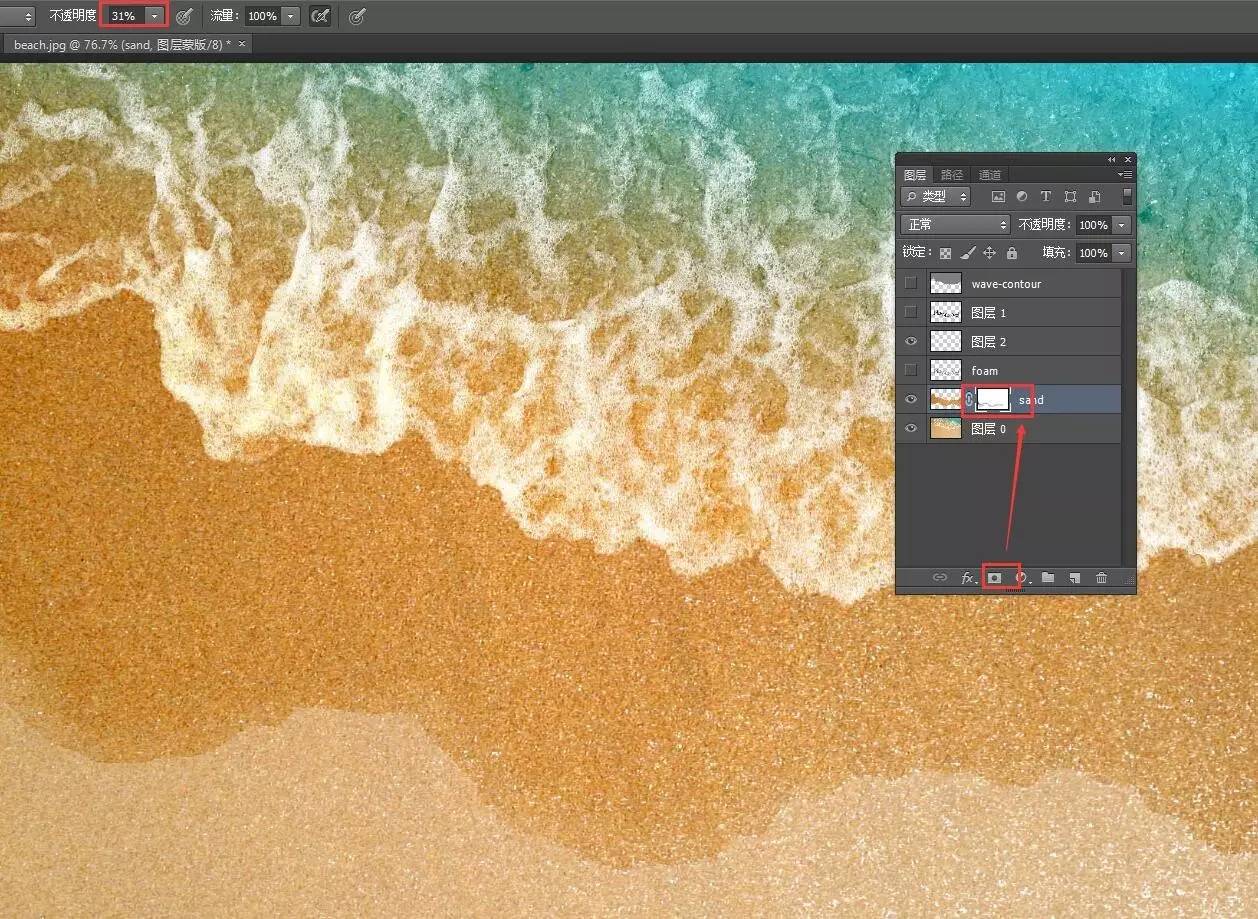Open the fx layer style menu
Viewport: 1258px width, 919px height.
tap(967, 578)
